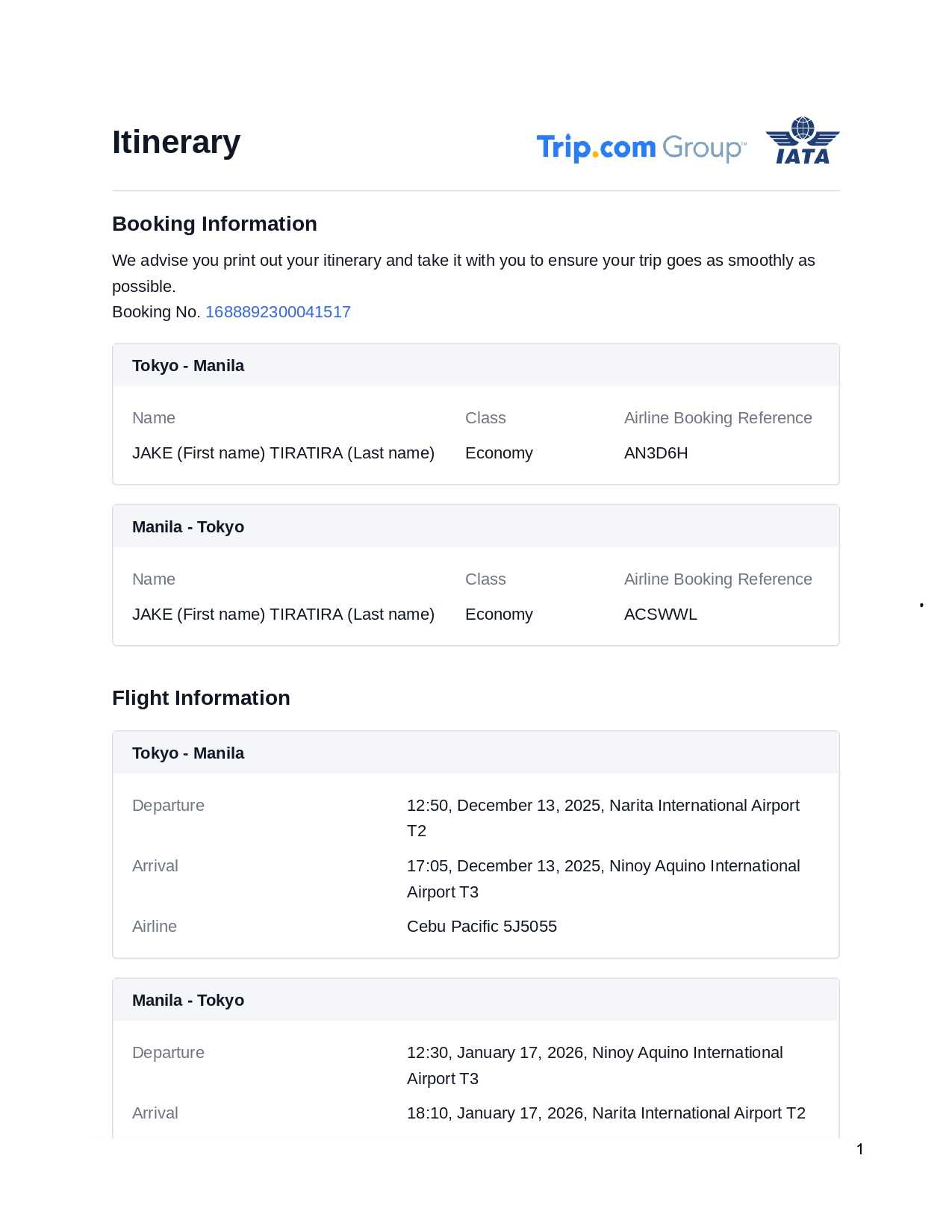The image size is (952, 1232).
Task: Click the page number 1 footer
Action: (x=860, y=1149)
